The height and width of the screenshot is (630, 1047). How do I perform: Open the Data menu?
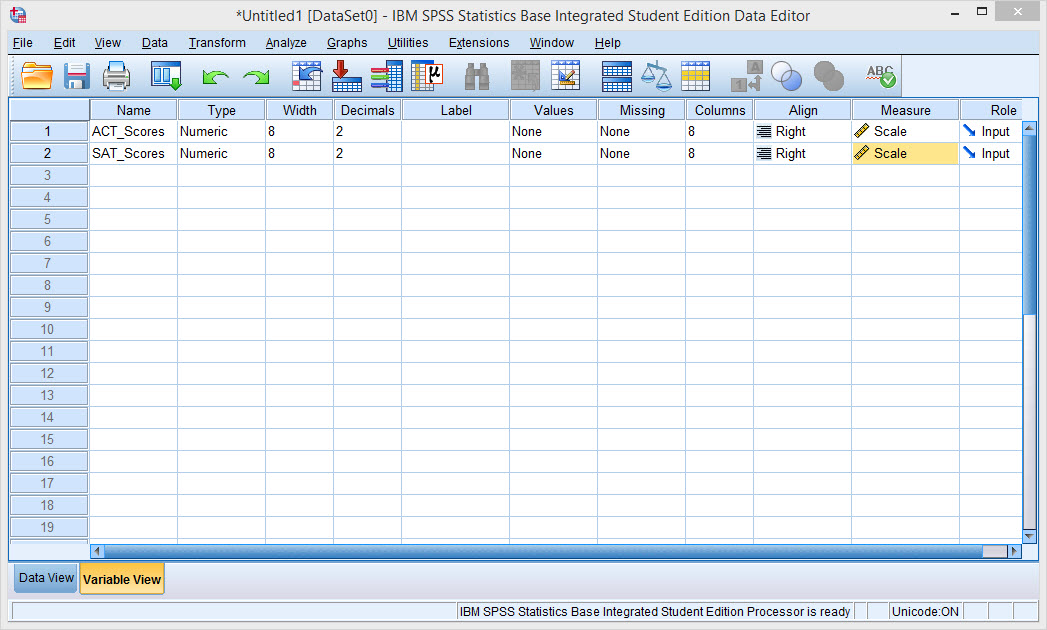(154, 43)
